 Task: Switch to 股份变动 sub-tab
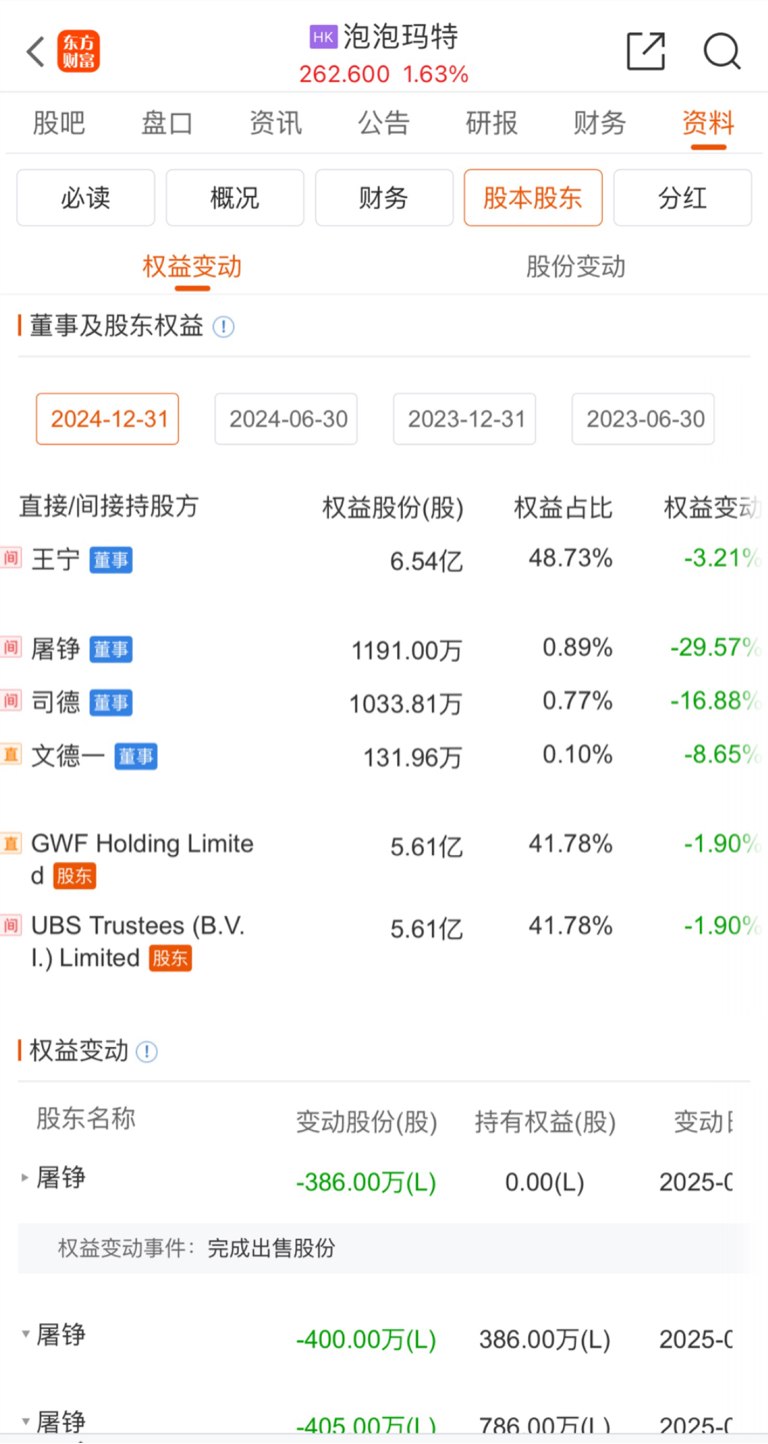576,267
